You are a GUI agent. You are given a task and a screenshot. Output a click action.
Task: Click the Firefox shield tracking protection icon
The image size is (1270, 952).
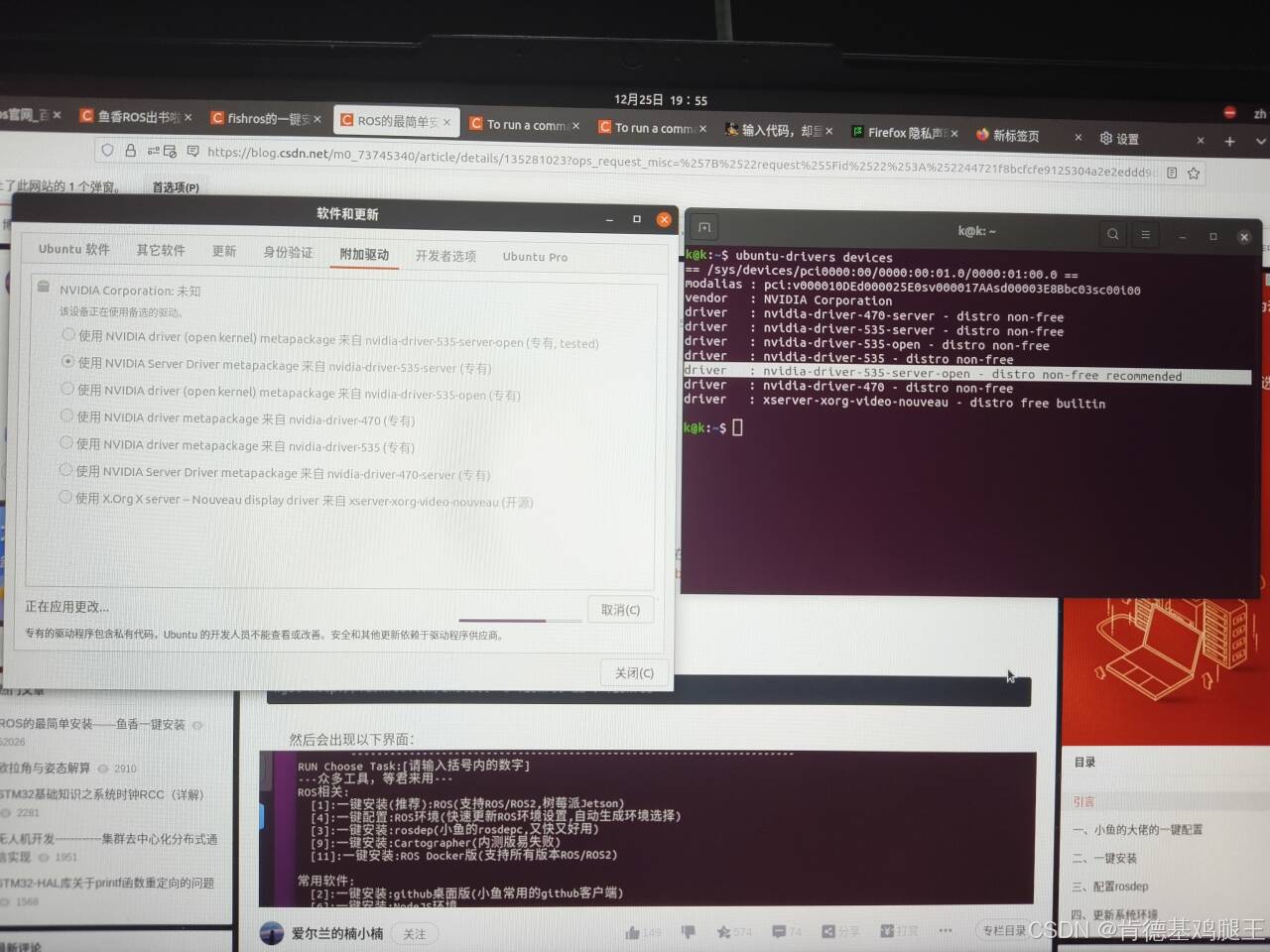(107, 150)
